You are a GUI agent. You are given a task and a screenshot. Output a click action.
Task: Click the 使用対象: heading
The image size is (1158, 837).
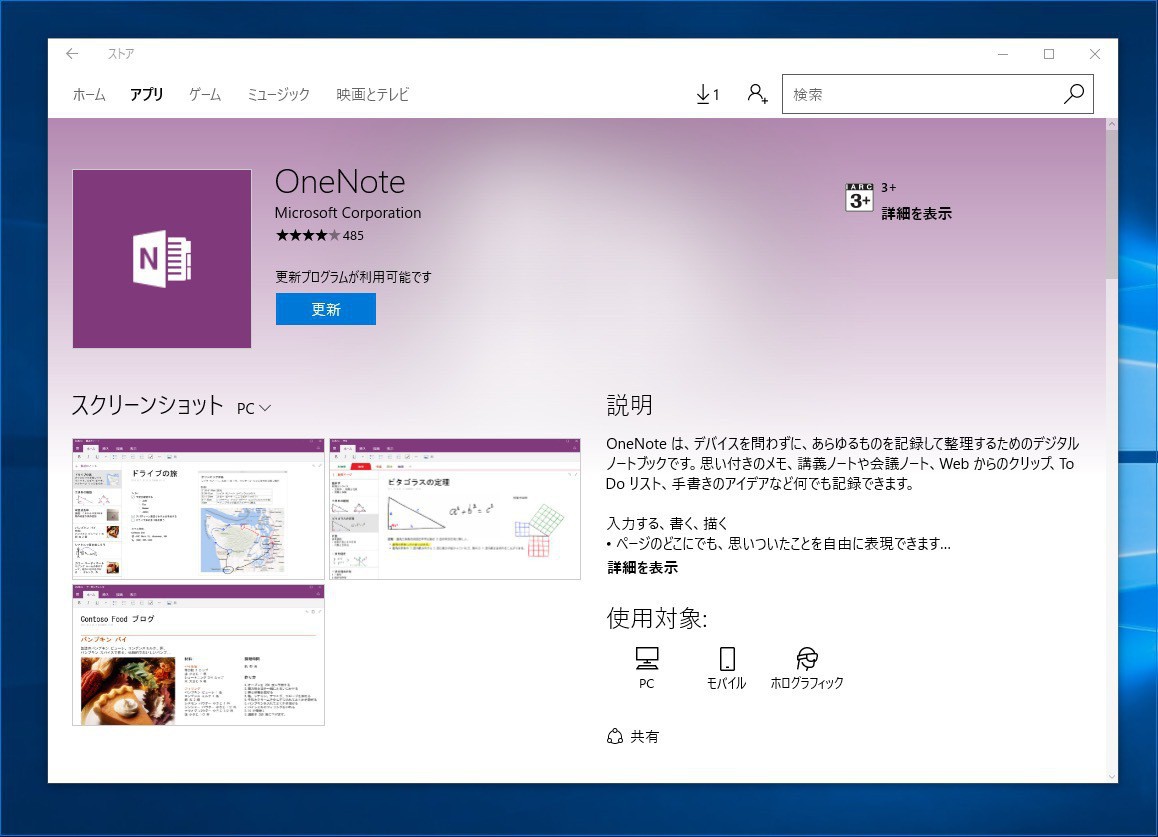pos(657,618)
